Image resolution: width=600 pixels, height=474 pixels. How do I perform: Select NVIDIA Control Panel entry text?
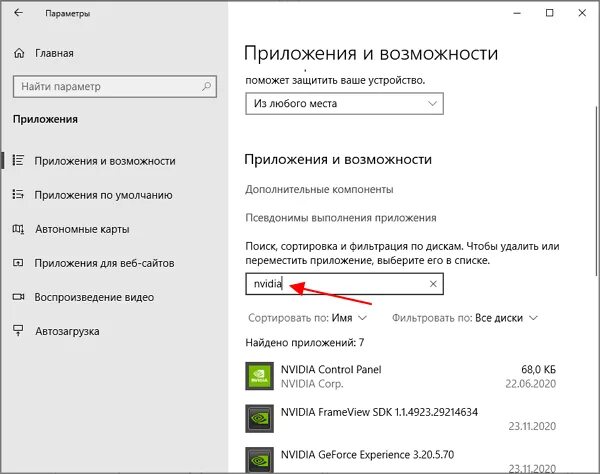(331, 370)
